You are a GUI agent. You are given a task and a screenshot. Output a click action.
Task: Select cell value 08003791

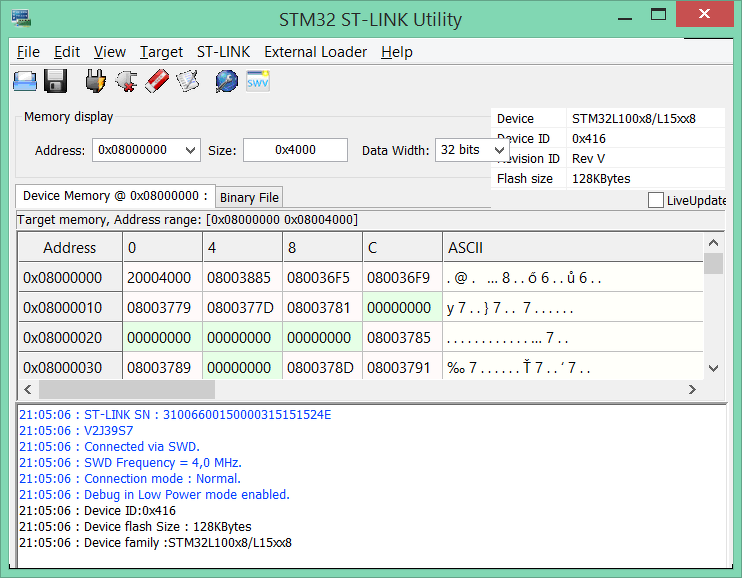402,367
